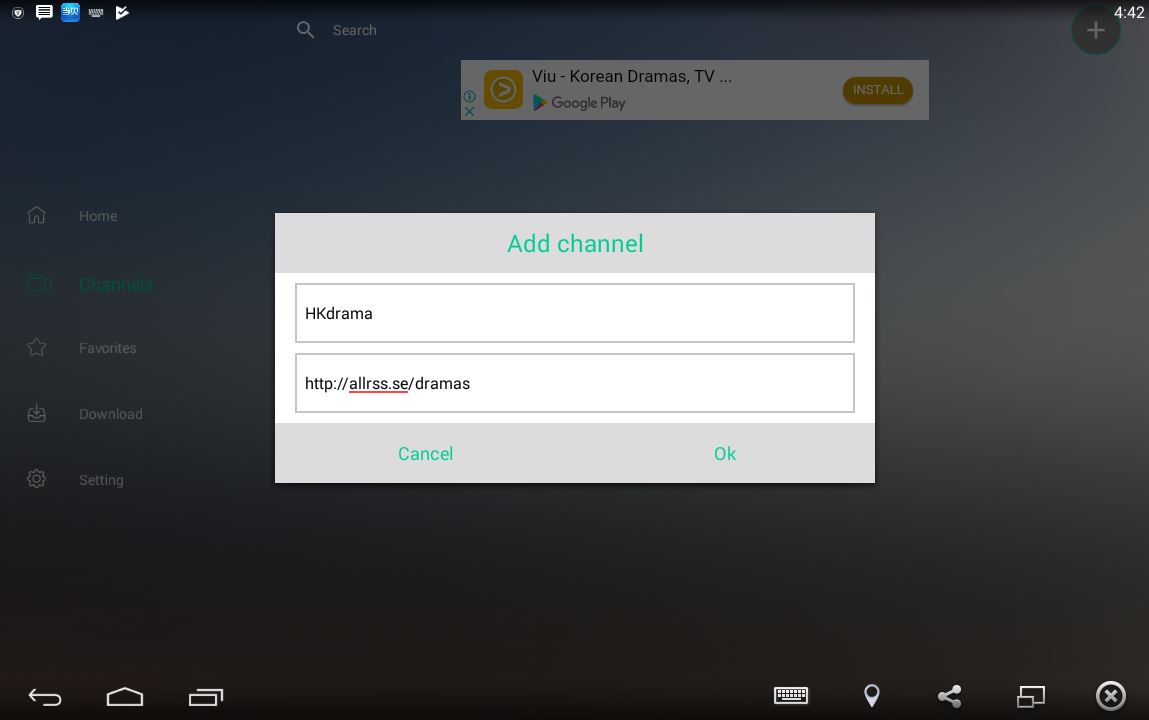Screen dimensions: 1149x720
Task: Tap the ad info icon on the banner
Action: tap(469, 96)
